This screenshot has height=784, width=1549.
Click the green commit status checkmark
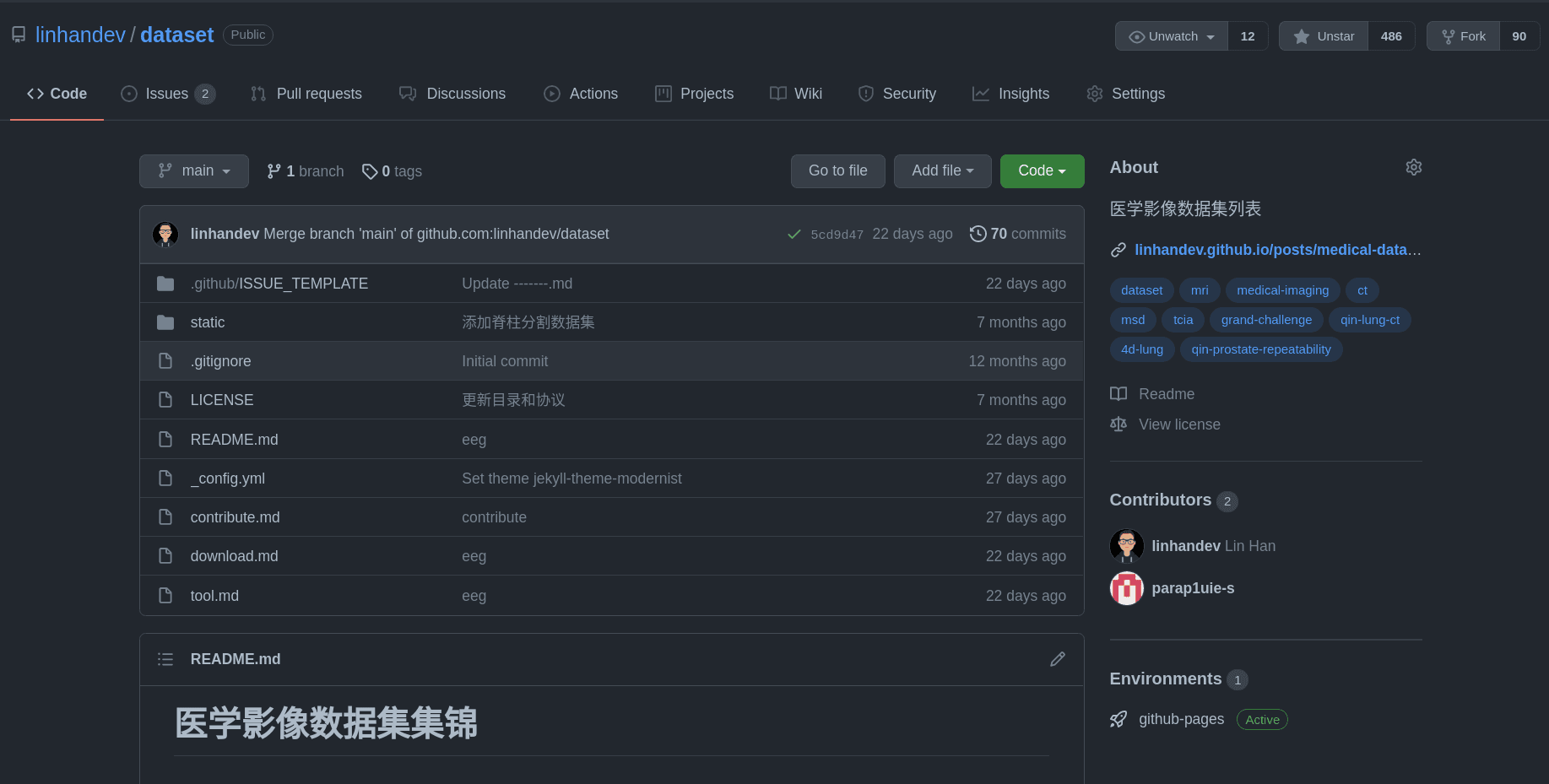[793, 235]
